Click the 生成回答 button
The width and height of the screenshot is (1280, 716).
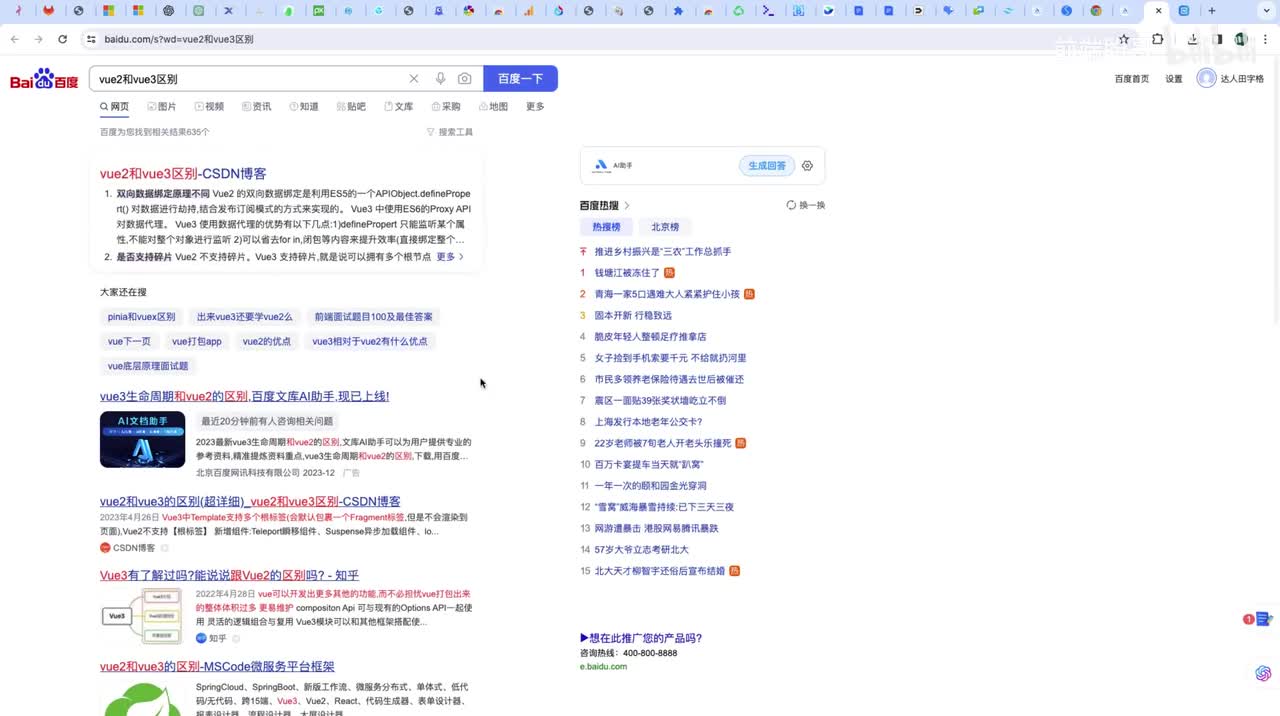(x=767, y=166)
